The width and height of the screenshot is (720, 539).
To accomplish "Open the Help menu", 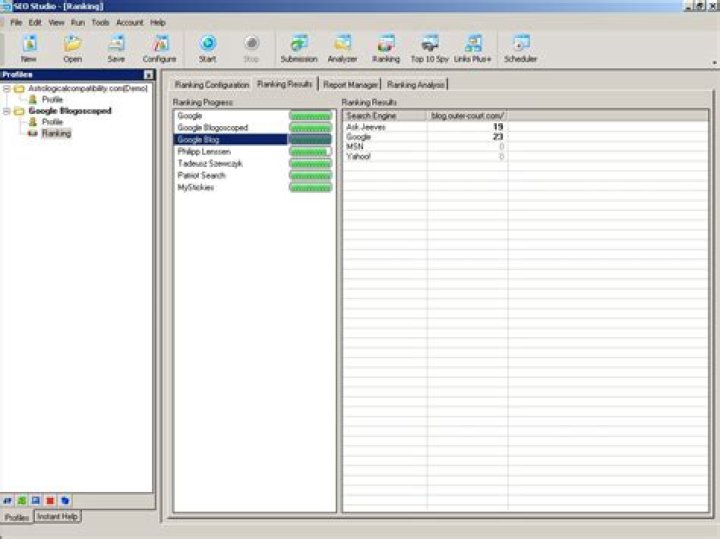I will click(x=158, y=22).
